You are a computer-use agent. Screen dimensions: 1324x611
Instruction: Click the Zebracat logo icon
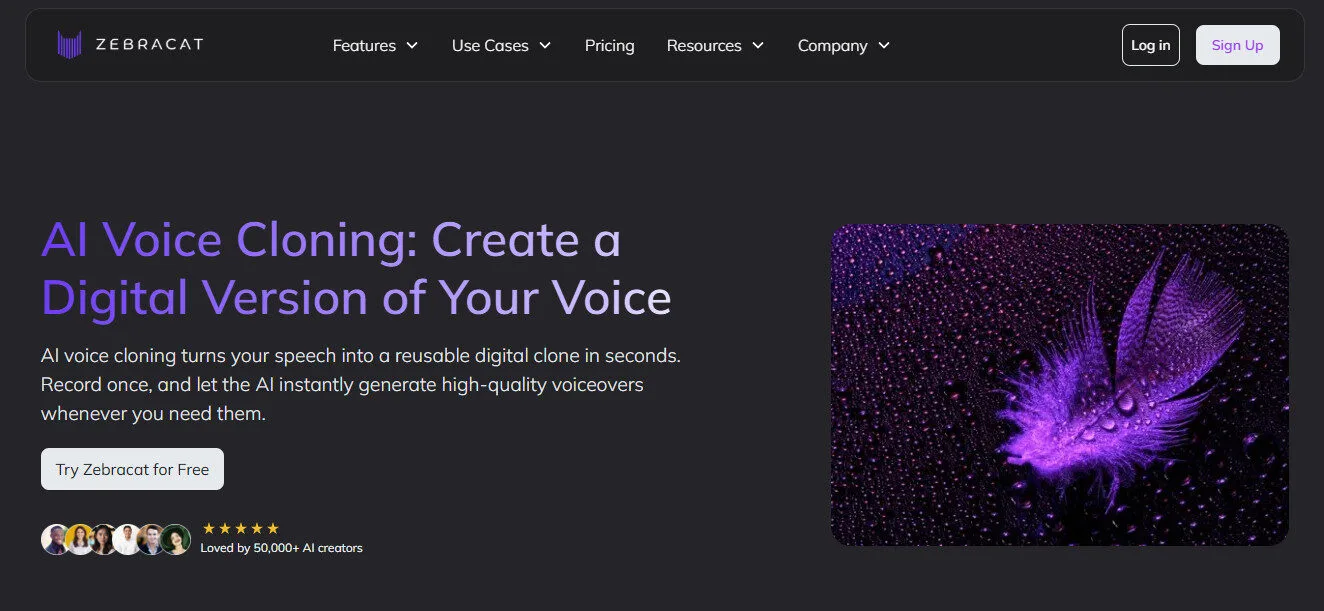pos(68,44)
